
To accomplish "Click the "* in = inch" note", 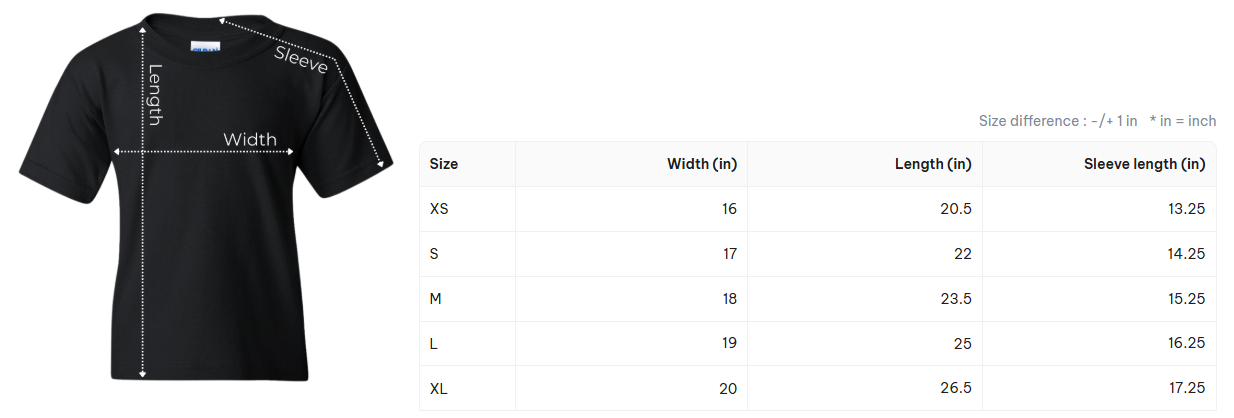I will point(1183,121).
